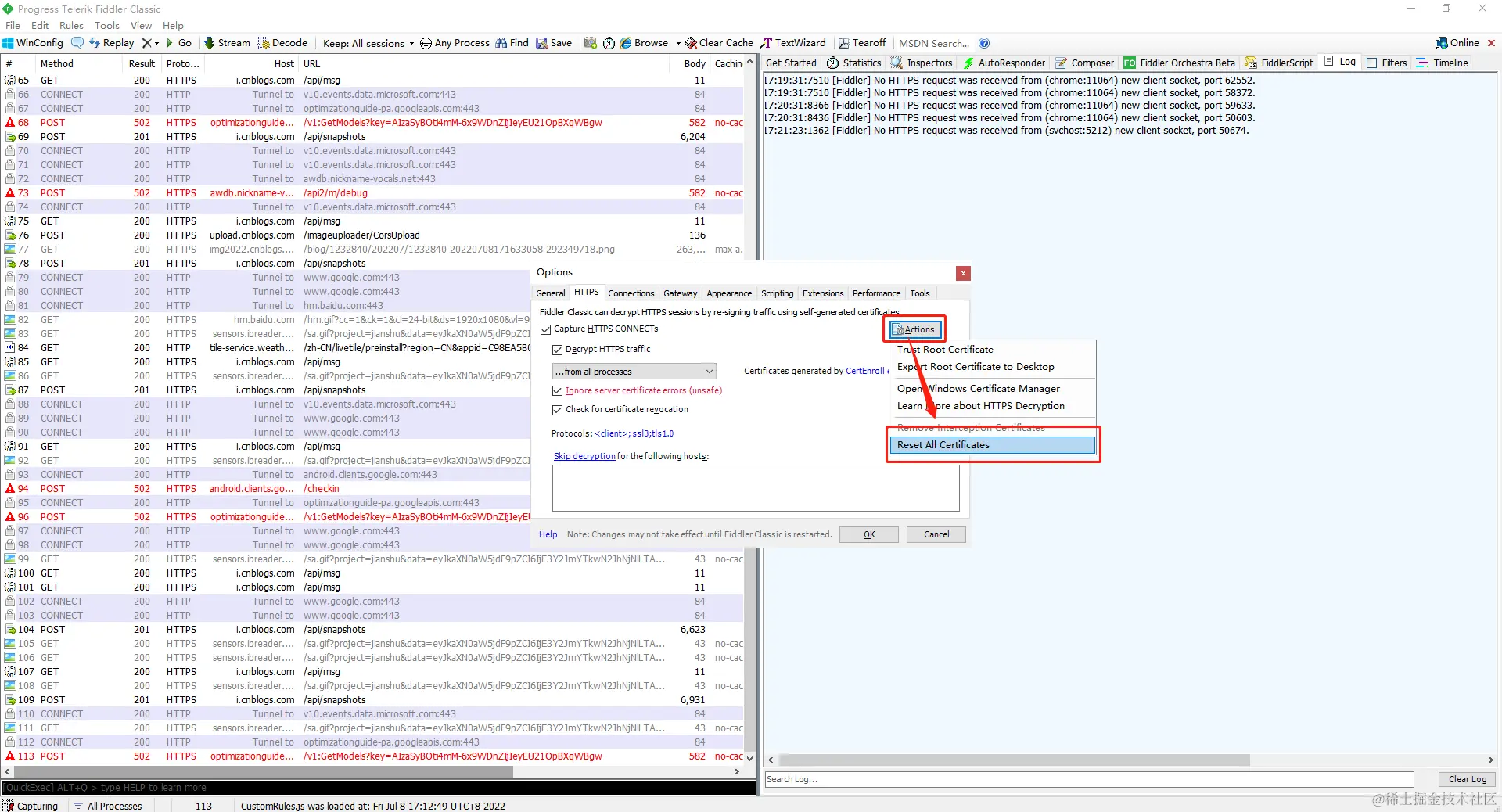Viewport: 1502px width, 812px height.
Task: Open the Help menu in menu bar
Action: [x=173, y=25]
